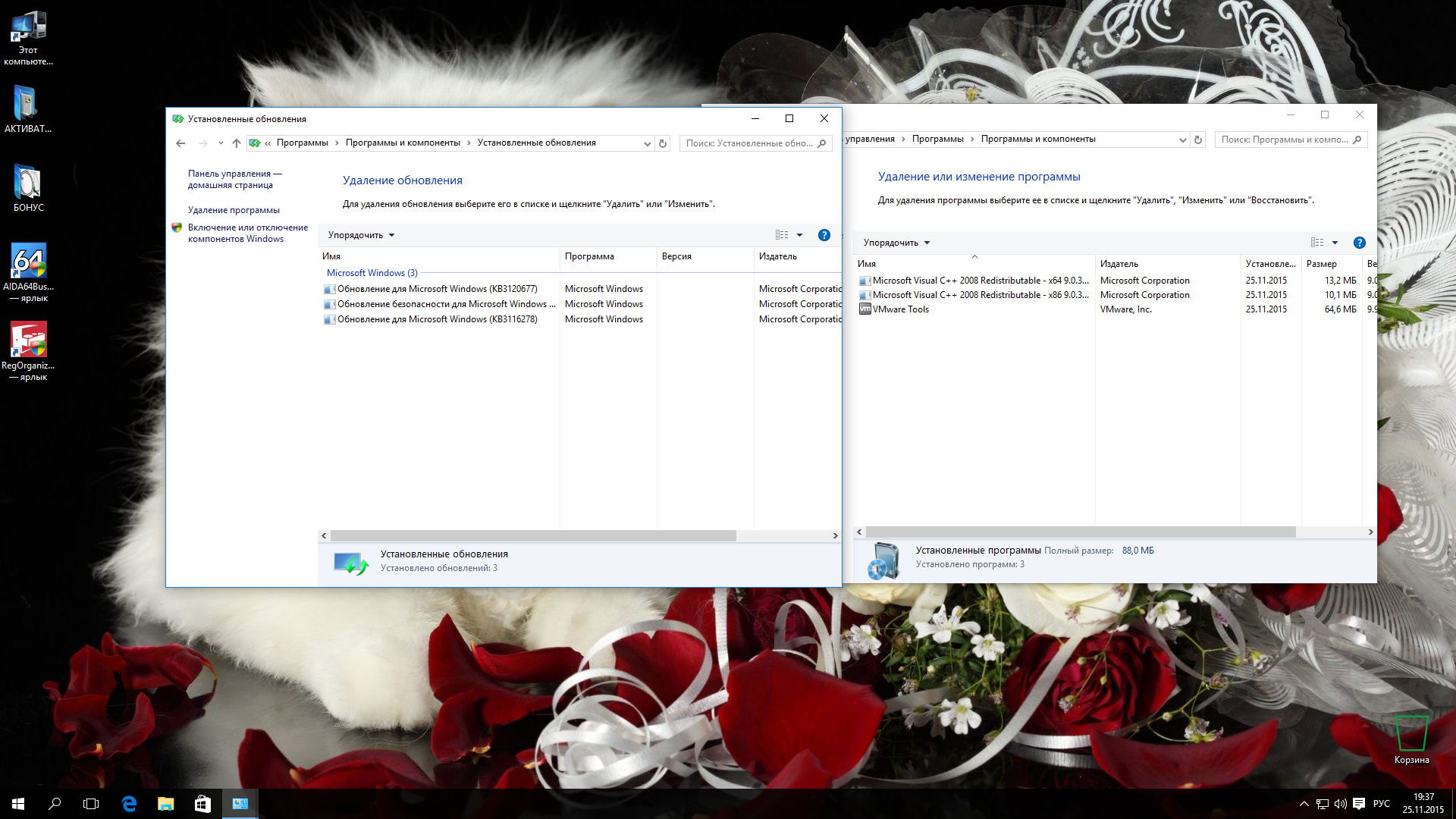
Task: Select the AIDA64Bus shortcut icon
Action: coord(28,271)
